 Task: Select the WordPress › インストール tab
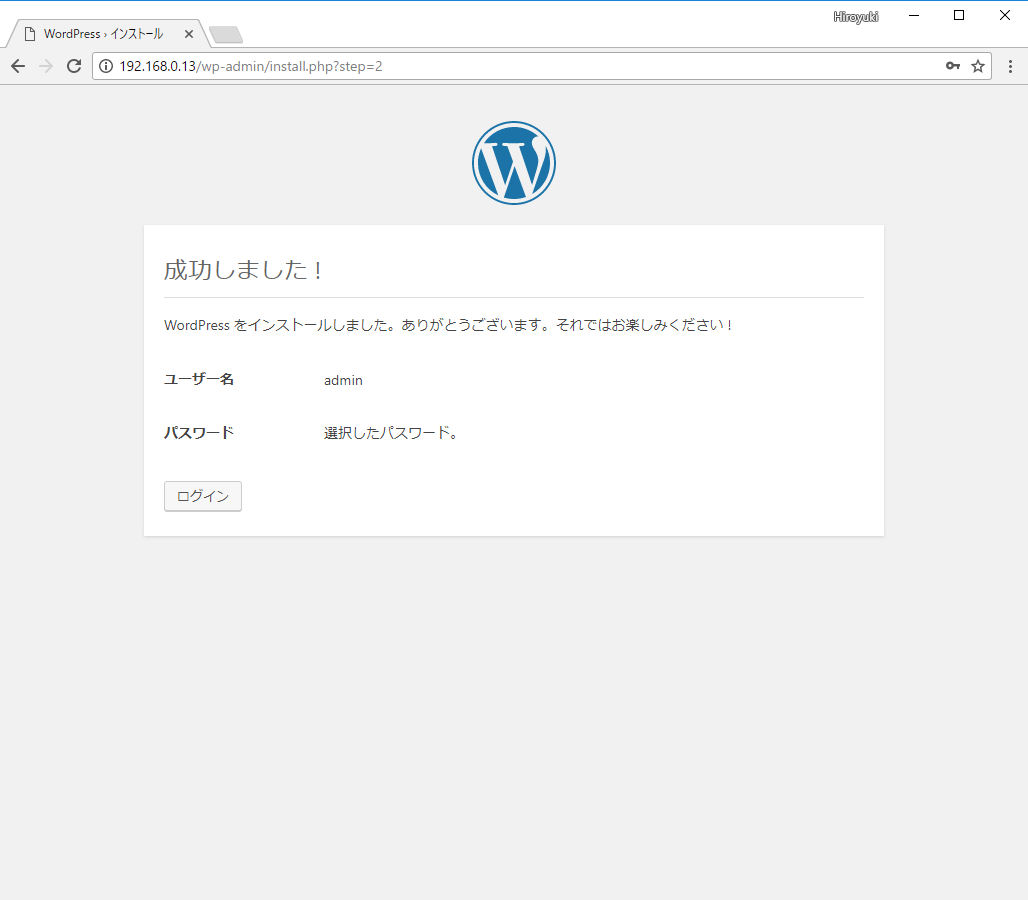tap(108, 34)
